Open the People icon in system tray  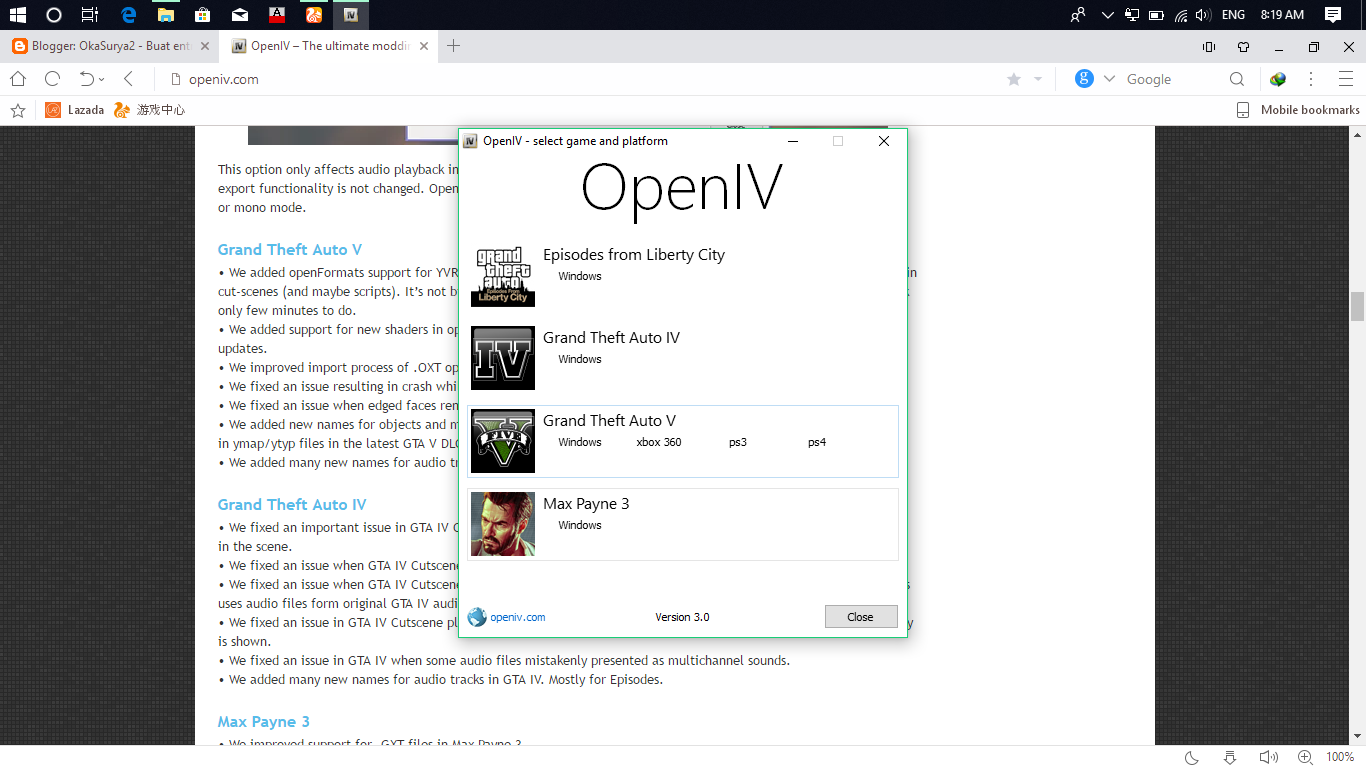click(1078, 15)
